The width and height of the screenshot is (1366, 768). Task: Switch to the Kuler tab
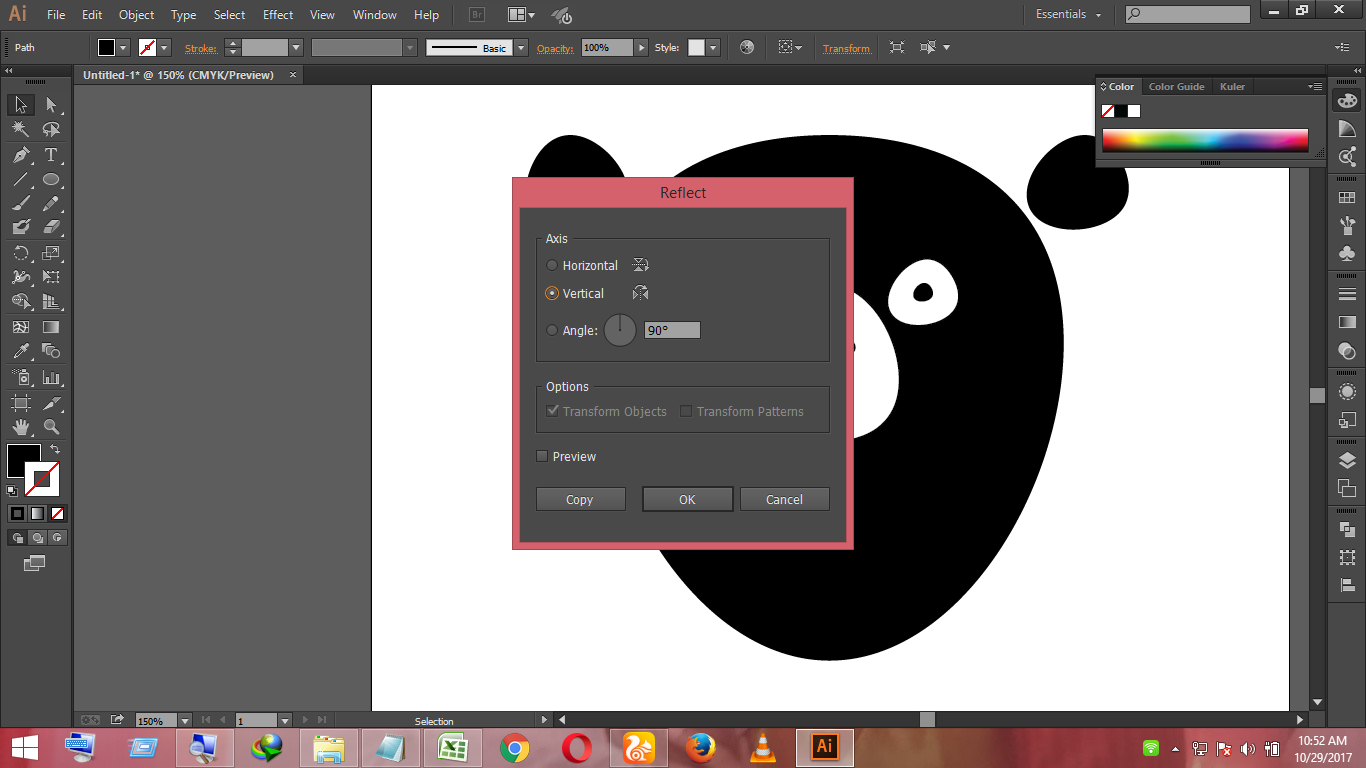1232,87
